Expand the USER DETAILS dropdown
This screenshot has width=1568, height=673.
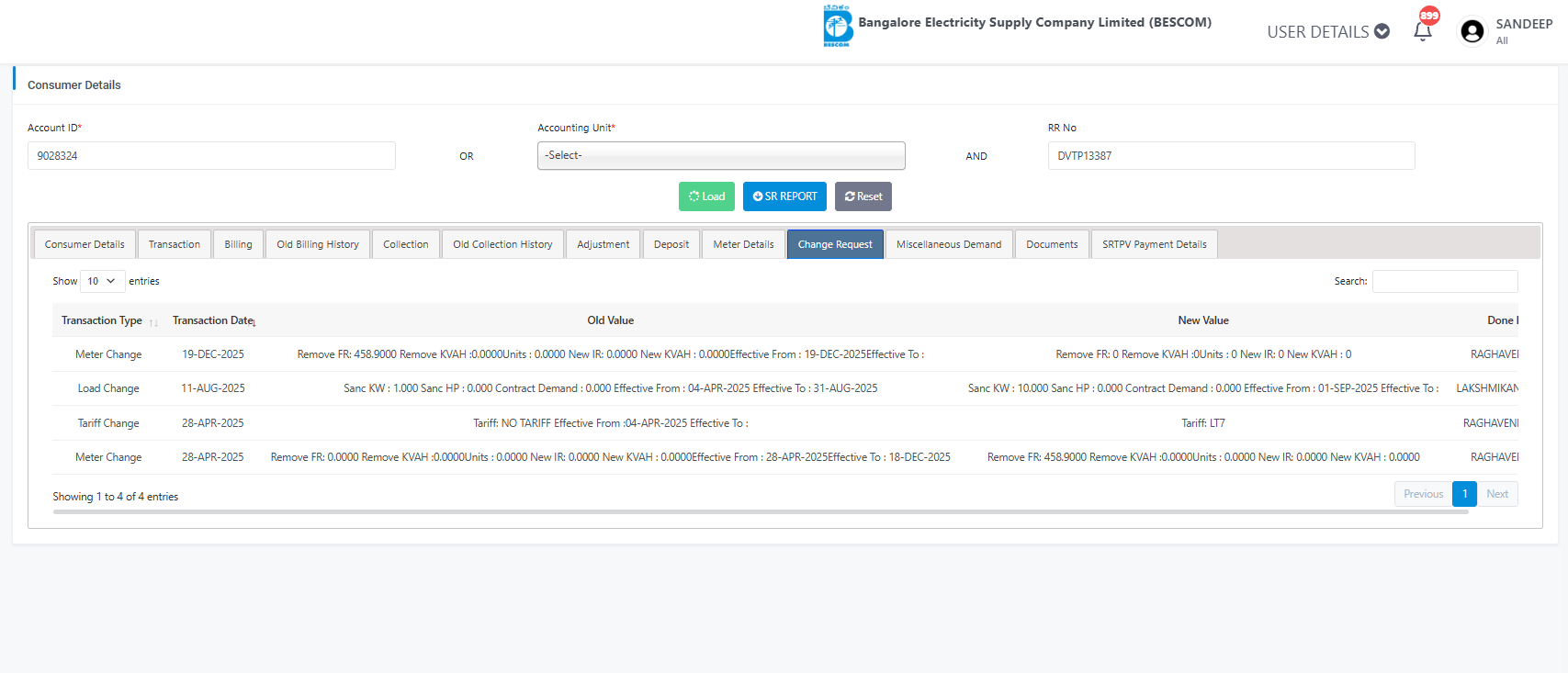click(1327, 31)
